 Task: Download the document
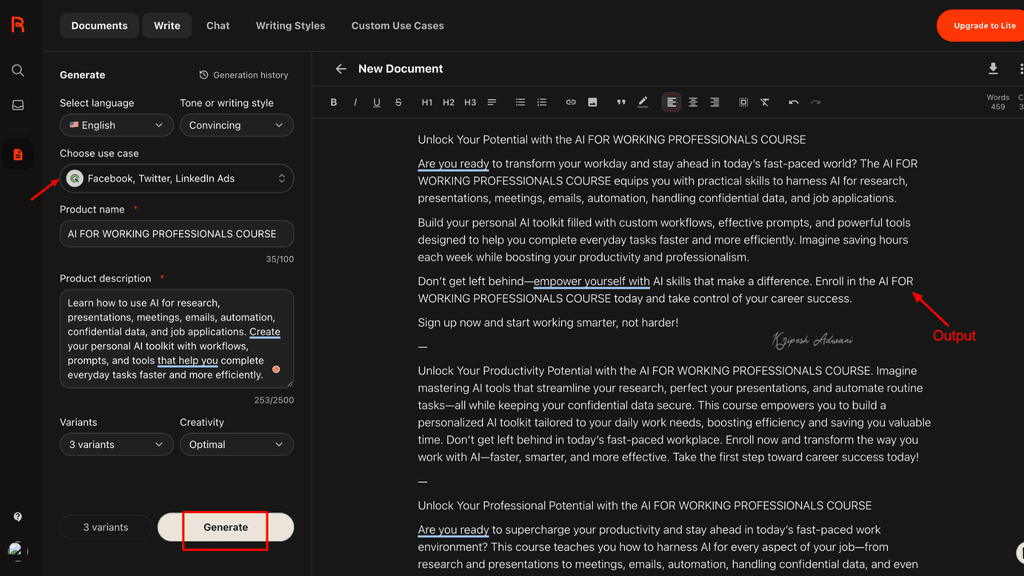(993, 69)
